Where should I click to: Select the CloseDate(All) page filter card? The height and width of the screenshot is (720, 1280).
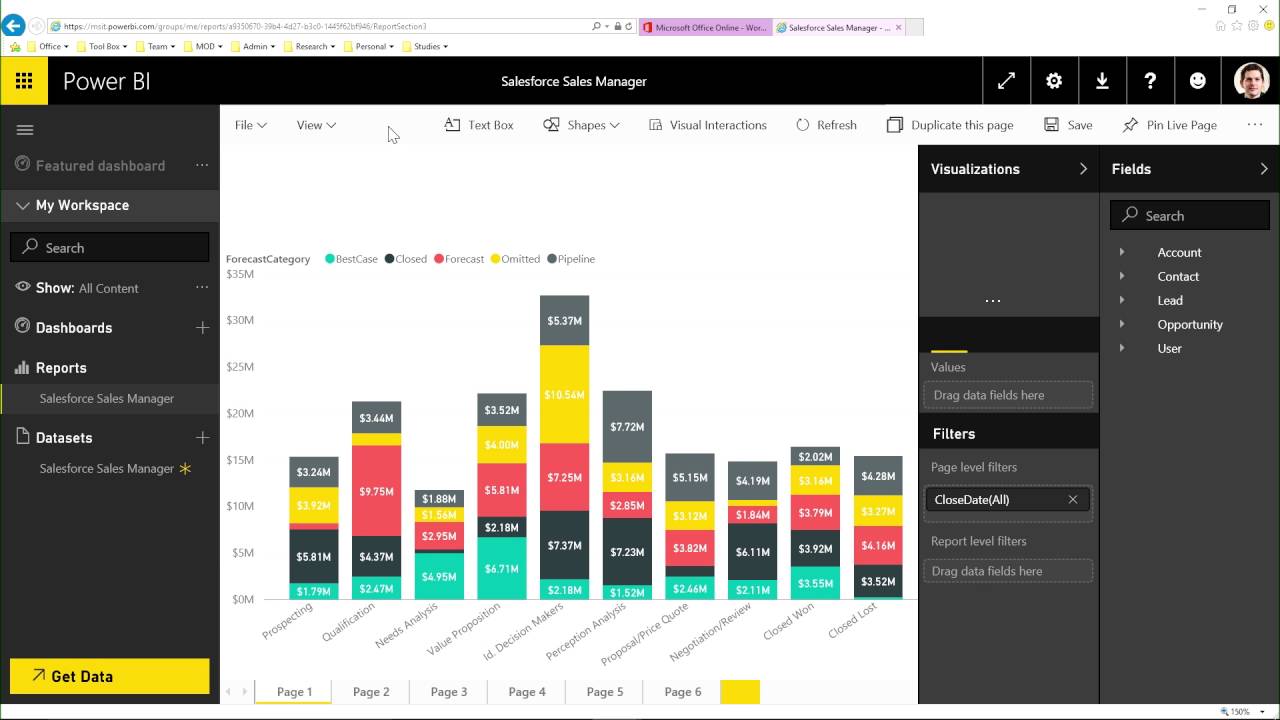click(x=1008, y=499)
